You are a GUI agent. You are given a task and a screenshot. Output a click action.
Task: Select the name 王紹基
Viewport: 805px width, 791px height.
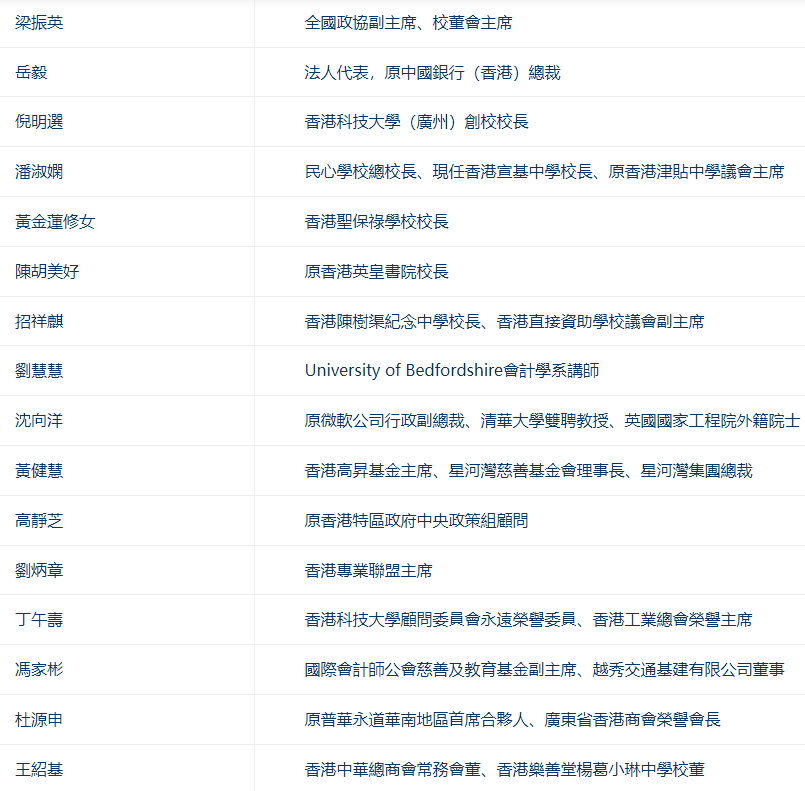[39, 769]
